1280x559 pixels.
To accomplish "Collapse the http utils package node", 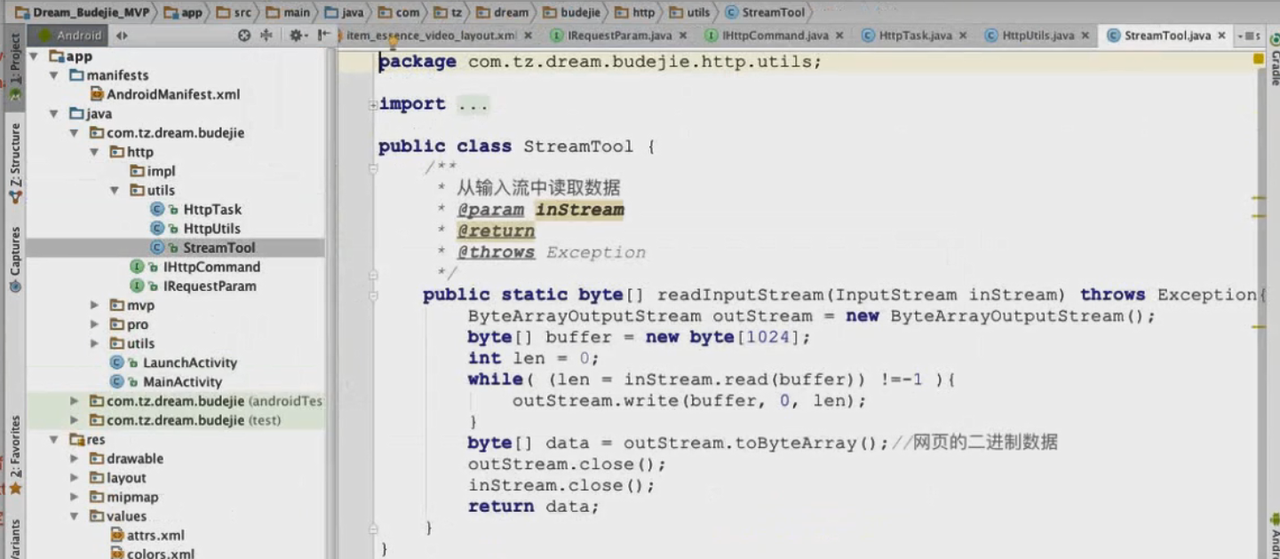I will [x=114, y=190].
